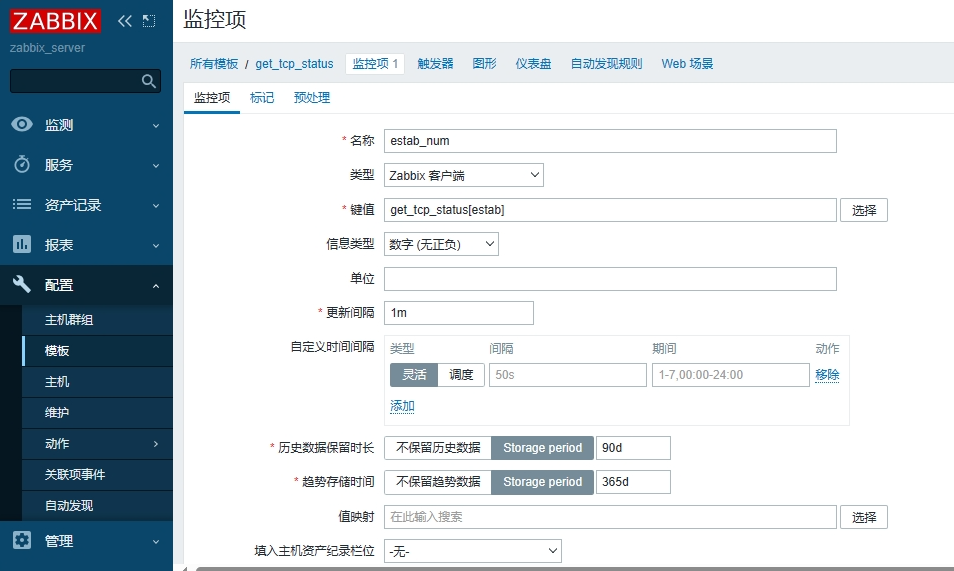954x571 pixels.
Task: Open the 信息类型 dropdown
Action: click(x=441, y=244)
